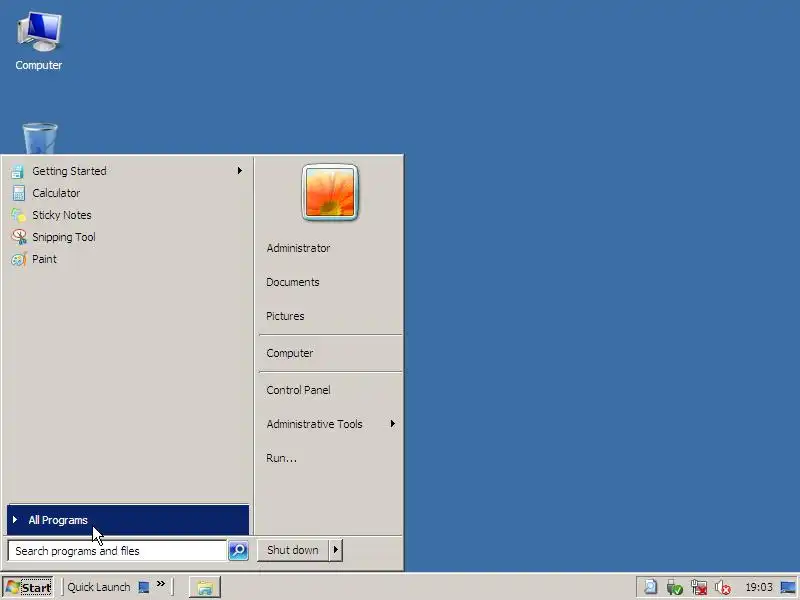Image resolution: width=800 pixels, height=600 pixels.
Task: Click the Quick Launch toolbar label
Action: pos(99,587)
